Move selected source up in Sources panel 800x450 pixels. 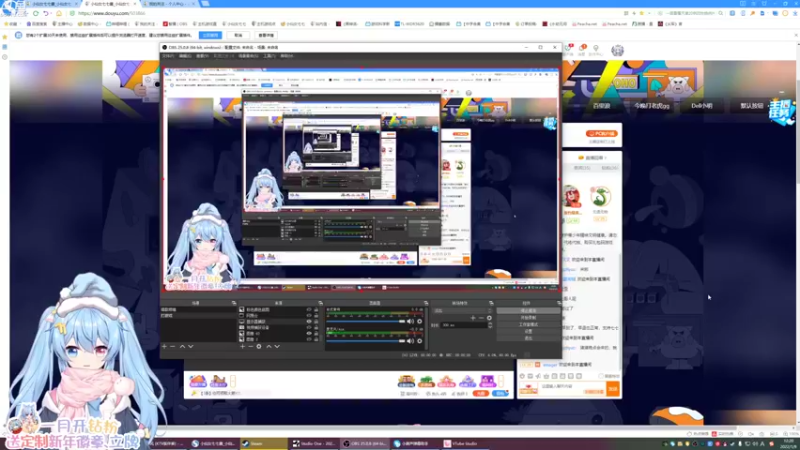269,346
